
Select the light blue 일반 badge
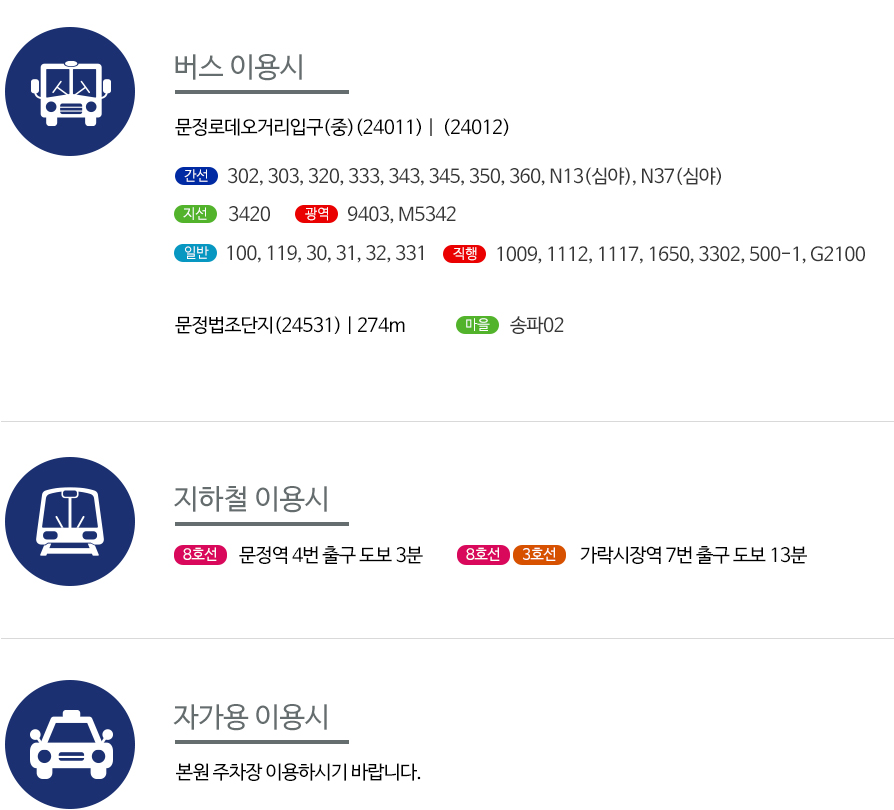196,253
